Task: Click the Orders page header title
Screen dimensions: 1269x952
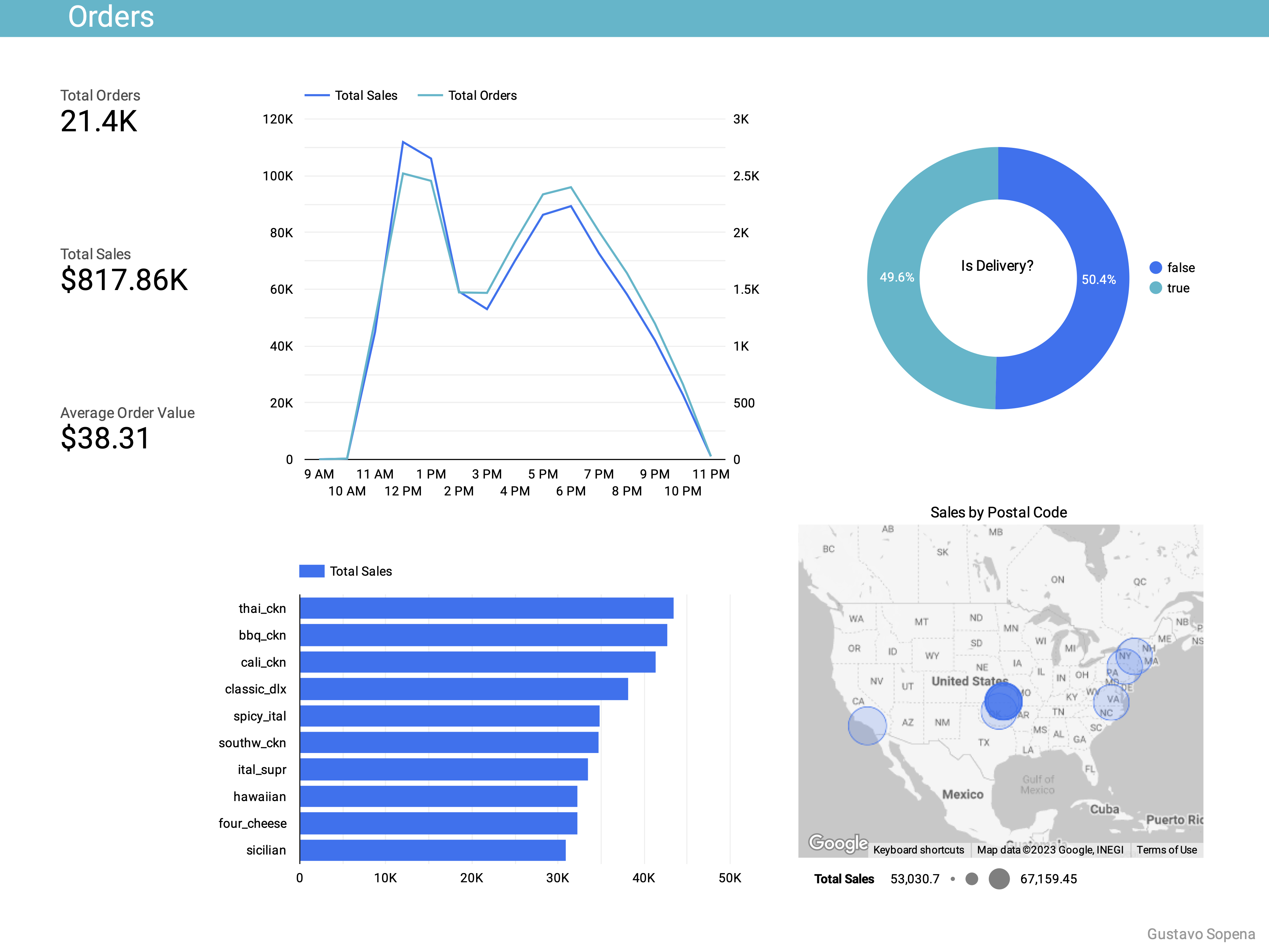Action: click(x=111, y=17)
